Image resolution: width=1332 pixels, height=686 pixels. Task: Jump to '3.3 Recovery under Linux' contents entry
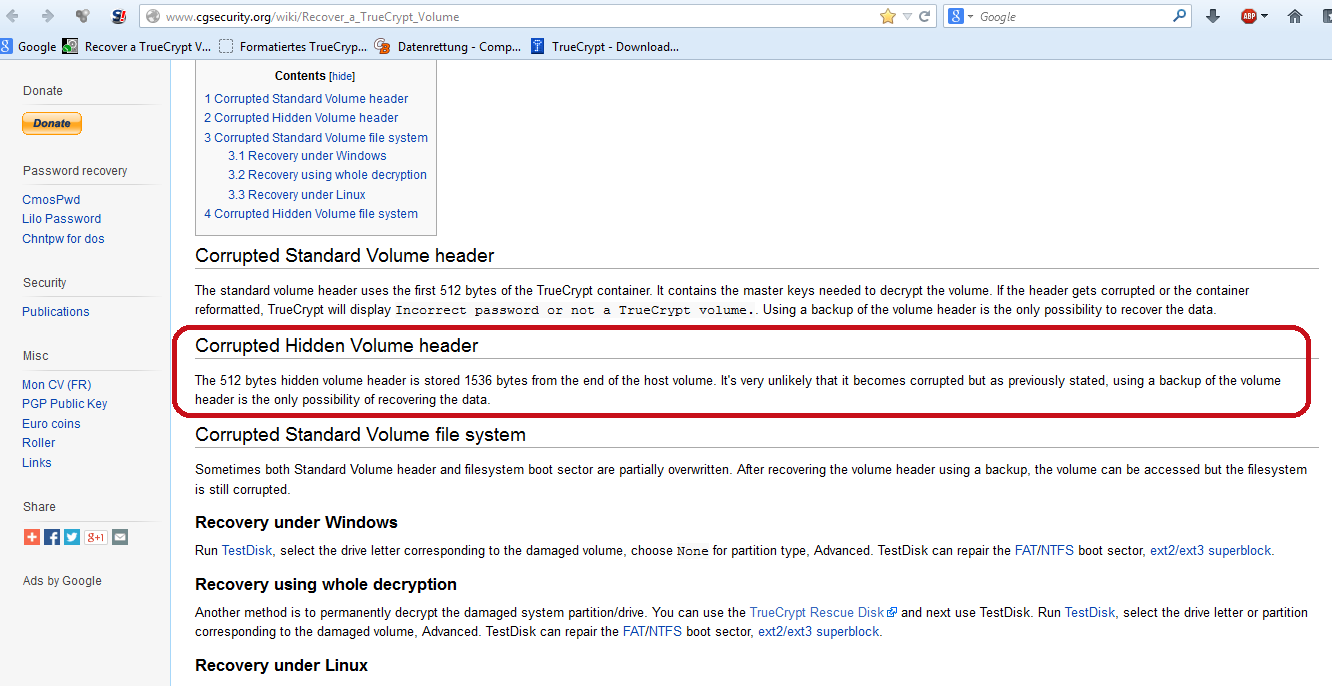click(297, 195)
